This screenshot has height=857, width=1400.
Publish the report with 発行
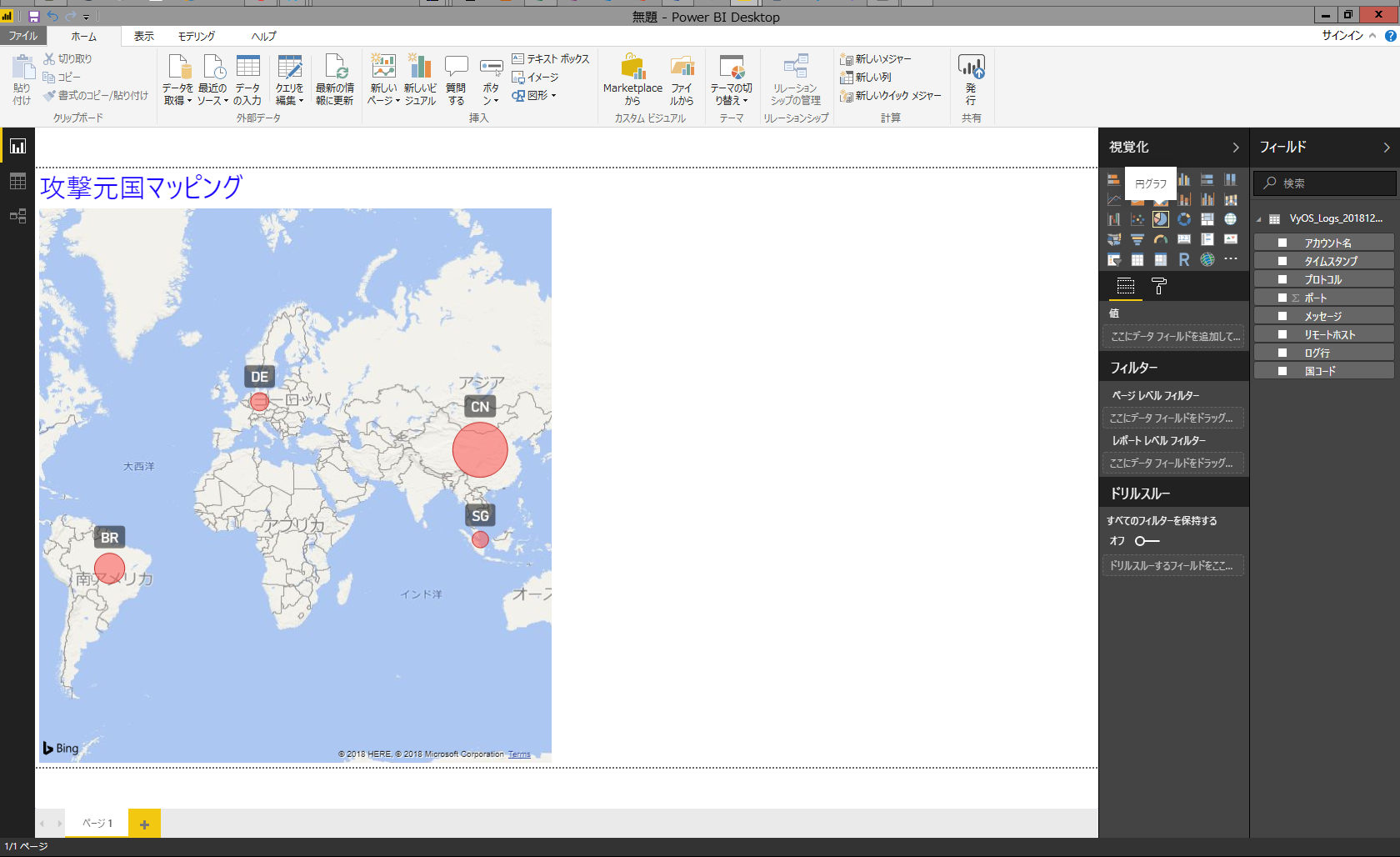pos(971,80)
